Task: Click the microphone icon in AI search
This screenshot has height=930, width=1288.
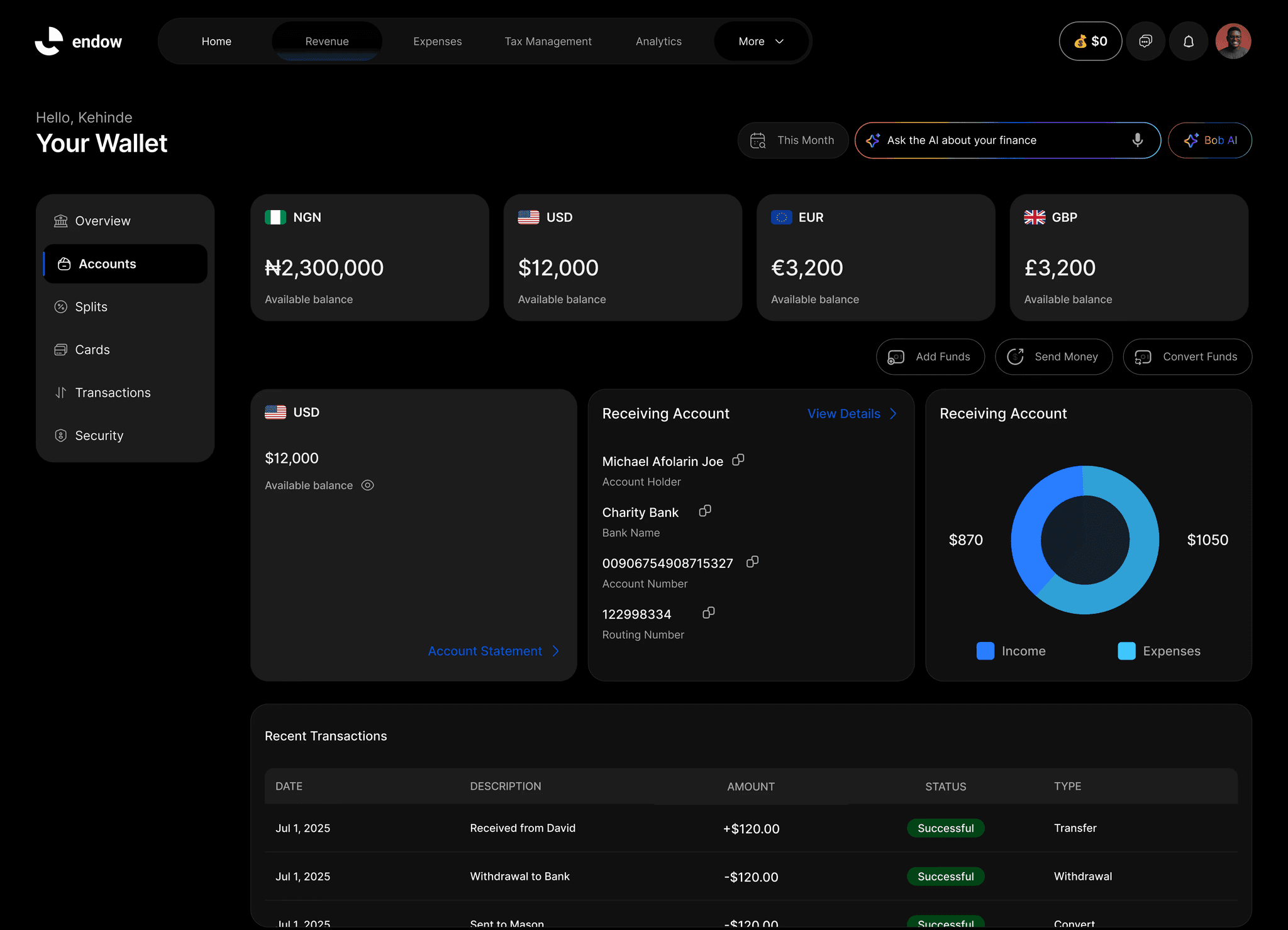Action: click(x=1137, y=140)
